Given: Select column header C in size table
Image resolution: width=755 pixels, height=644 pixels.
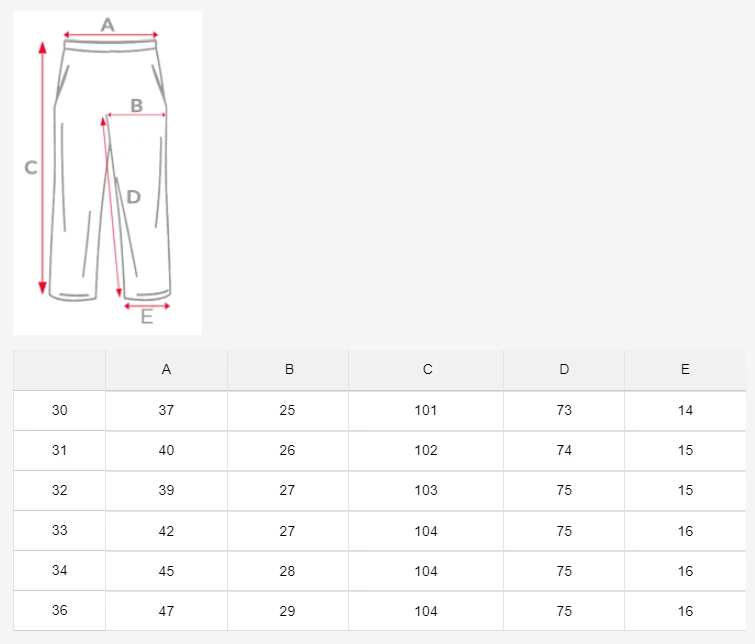Looking at the screenshot, I should (427, 369).
